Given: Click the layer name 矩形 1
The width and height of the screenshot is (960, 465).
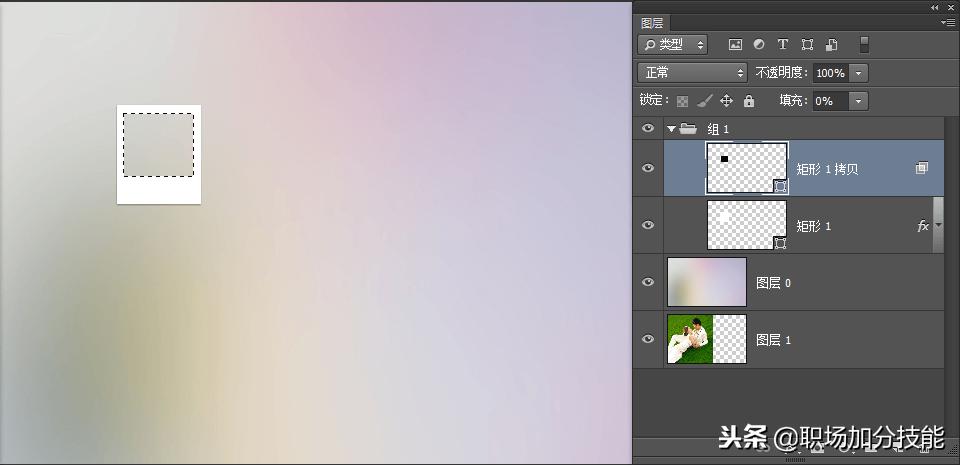Looking at the screenshot, I should [x=814, y=226].
